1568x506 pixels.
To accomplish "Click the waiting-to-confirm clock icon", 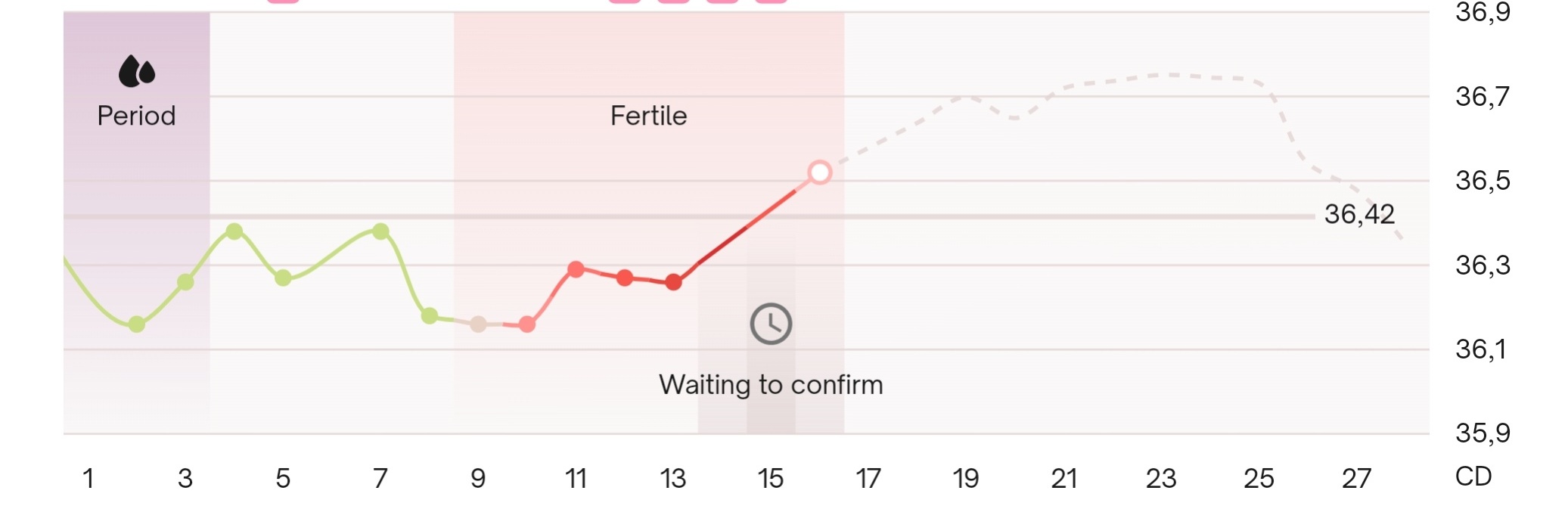I will 771,324.
